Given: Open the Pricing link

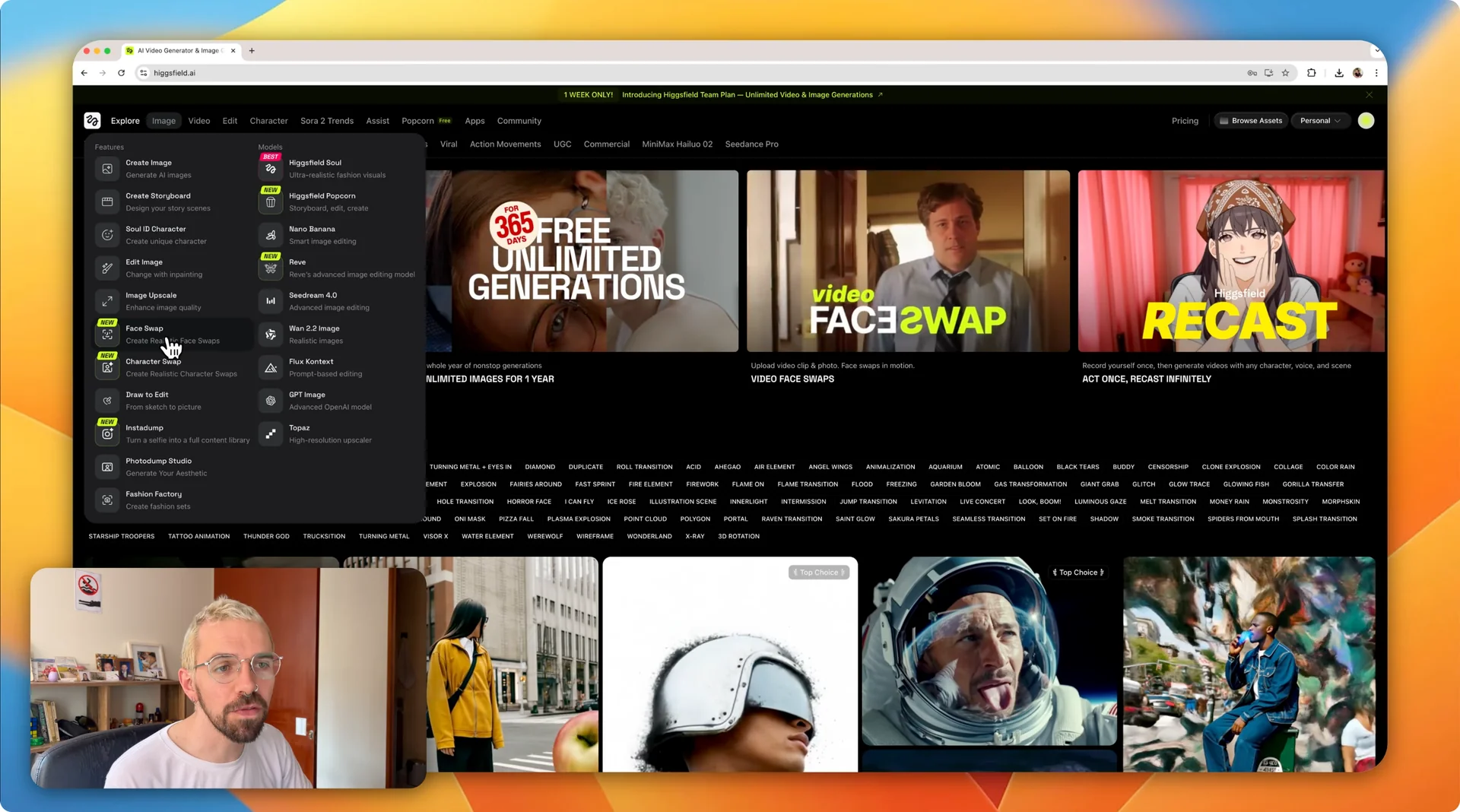Looking at the screenshot, I should (1185, 121).
